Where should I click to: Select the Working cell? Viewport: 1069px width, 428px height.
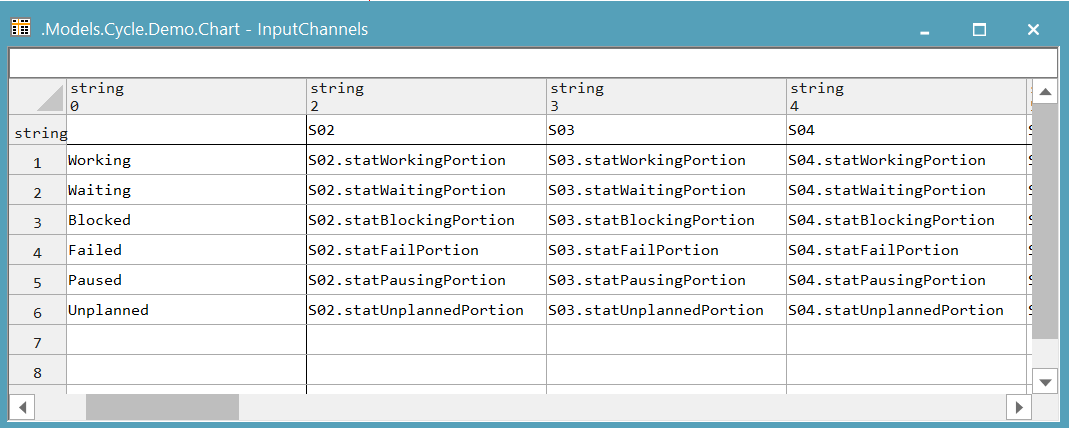(186, 160)
